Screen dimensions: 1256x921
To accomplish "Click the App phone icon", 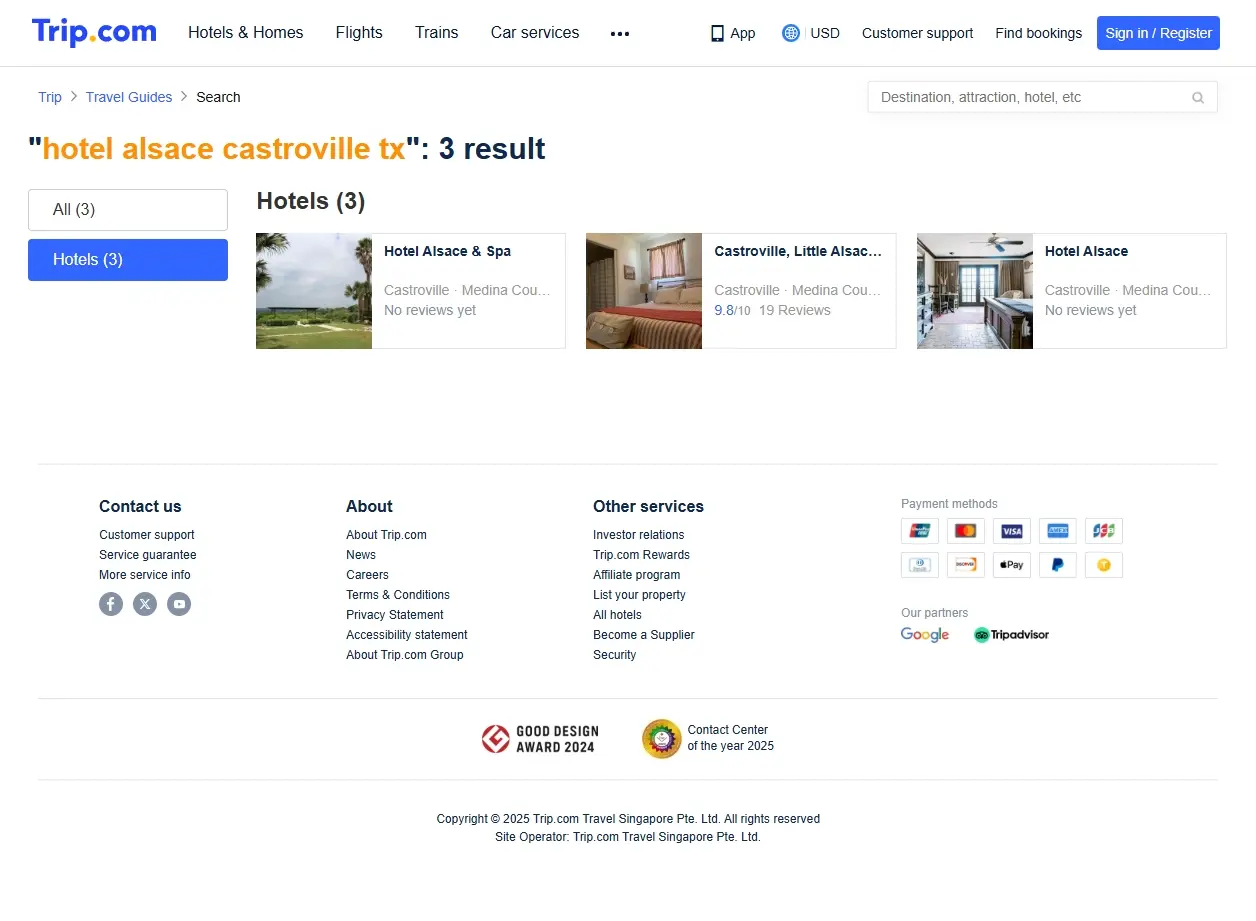I will click(717, 33).
